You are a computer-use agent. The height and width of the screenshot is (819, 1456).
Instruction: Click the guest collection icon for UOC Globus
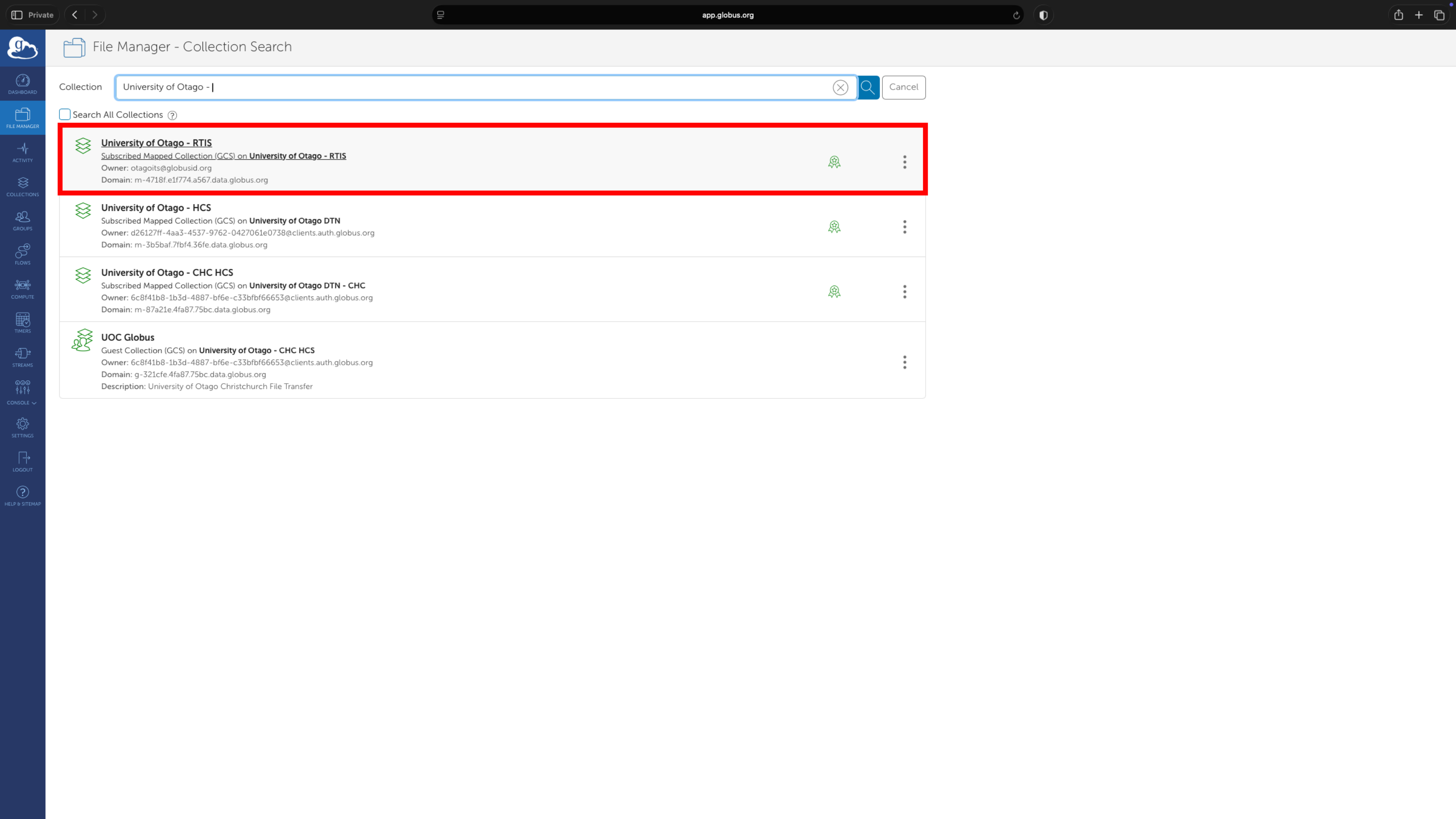pyautogui.click(x=83, y=340)
